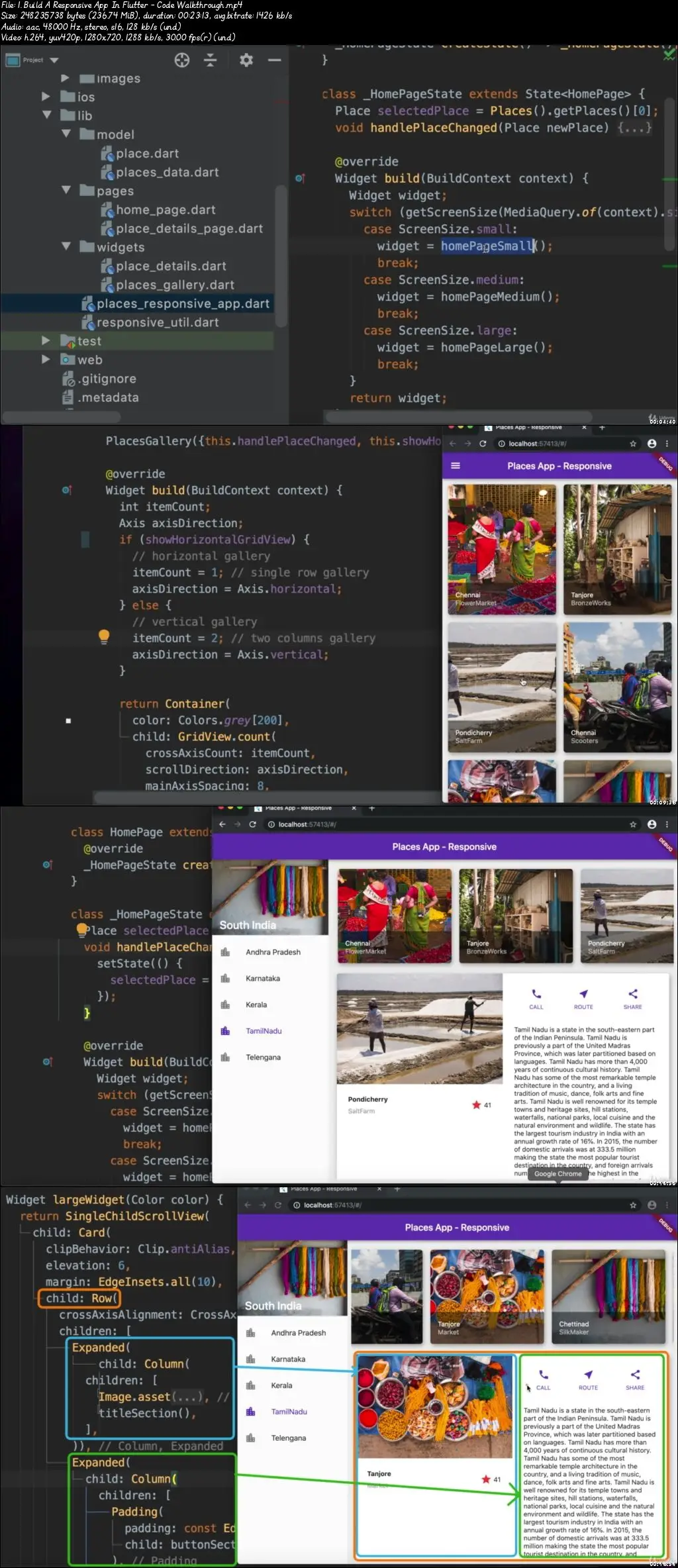Image resolution: width=678 pixels, height=1568 pixels.
Task: Click ROUTE button in Pondicherry details card
Action: 583,999
